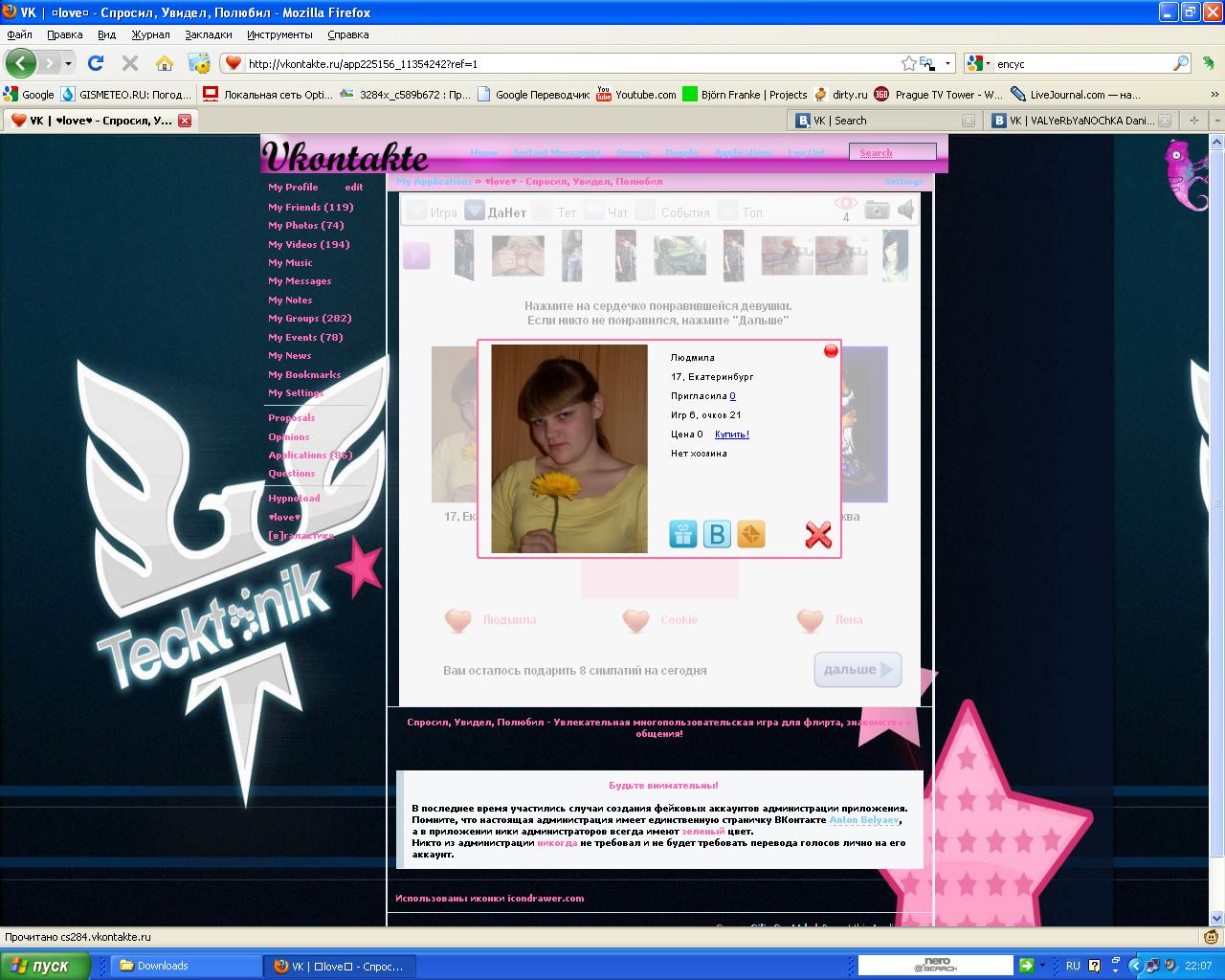Click the search magnifier icon
Screen dimensions: 1225x980
[x=1182, y=64]
